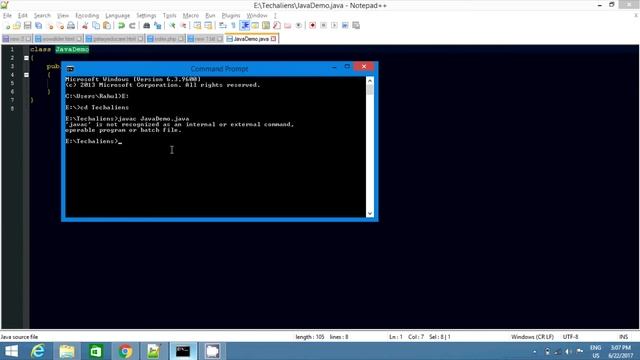This screenshot has width=640, height=360.
Task: Toggle Word wrap in toolbar
Action: pos(222,26)
